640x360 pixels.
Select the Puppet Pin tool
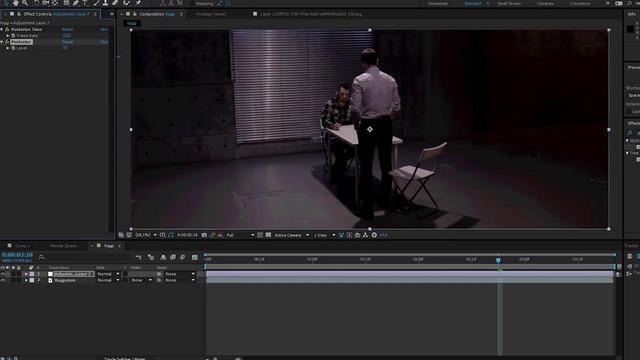pos(138,3)
